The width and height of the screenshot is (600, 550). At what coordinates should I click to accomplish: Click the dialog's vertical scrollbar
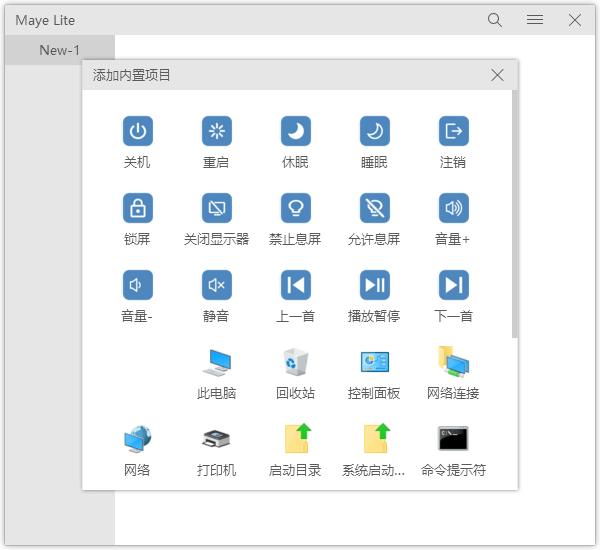pyautogui.click(x=514, y=215)
